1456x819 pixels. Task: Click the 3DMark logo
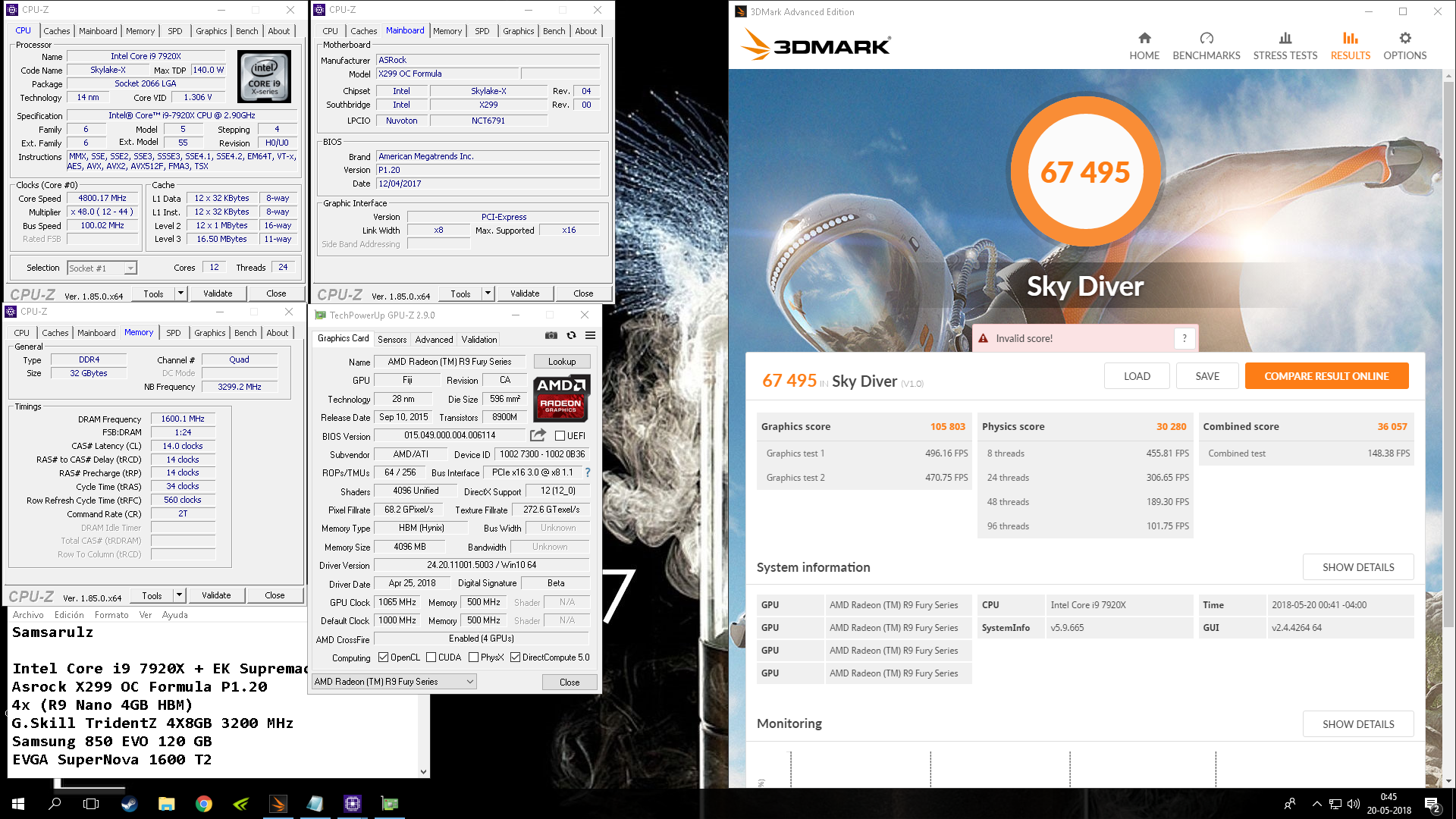tap(816, 44)
